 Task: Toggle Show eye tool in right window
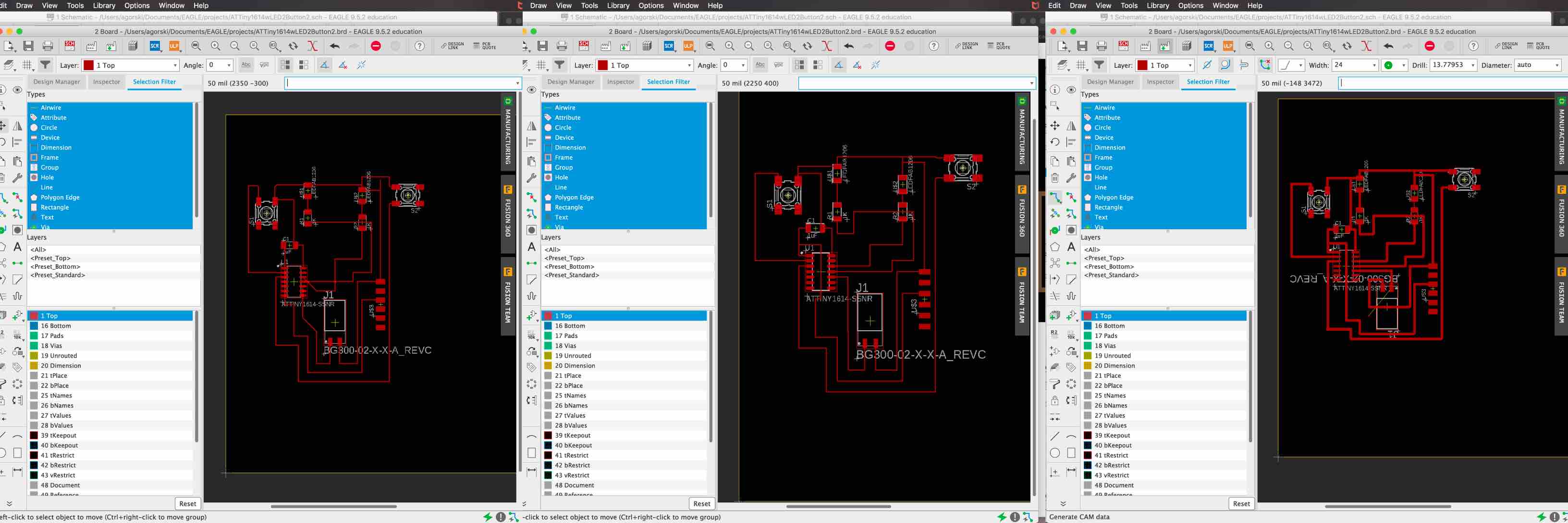tap(1071, 89)
